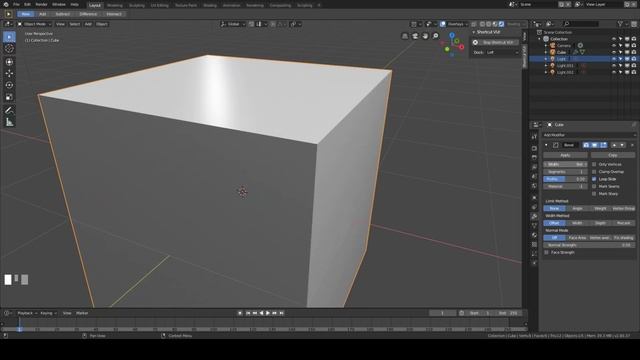This screenshot has width=640, height=360.
Task: Select the Cursor tool in the toolbar
Action: tap(9, 49)
